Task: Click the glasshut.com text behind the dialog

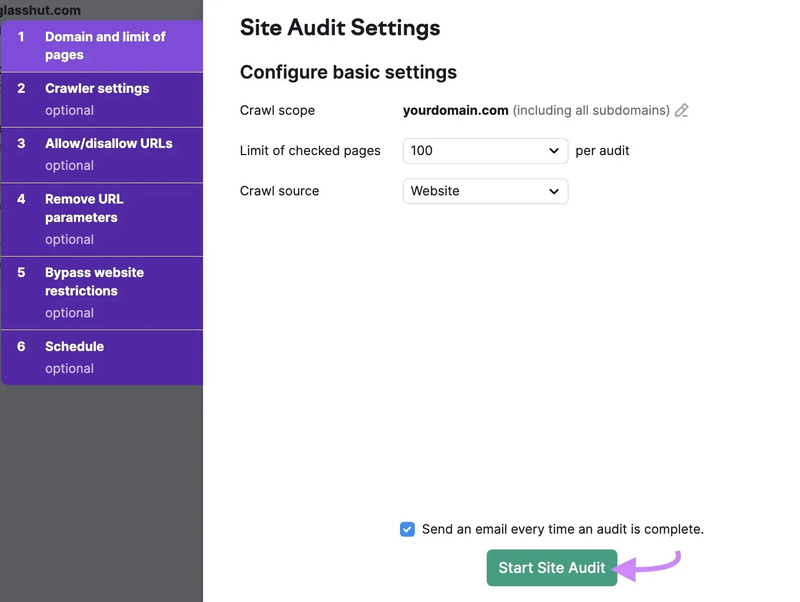Action: (x=41, y=10)
